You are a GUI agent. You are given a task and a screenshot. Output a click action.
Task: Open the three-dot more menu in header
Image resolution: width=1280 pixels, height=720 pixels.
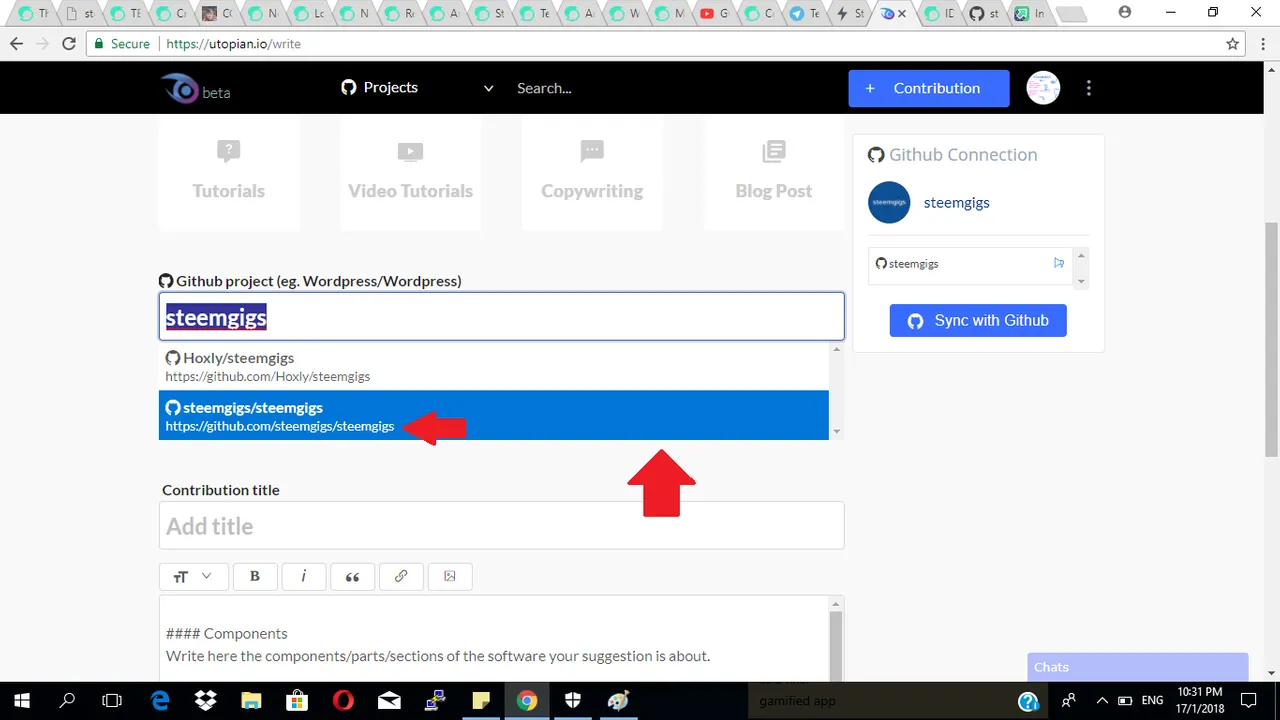pyautogui.click(x=1089, y=88)
